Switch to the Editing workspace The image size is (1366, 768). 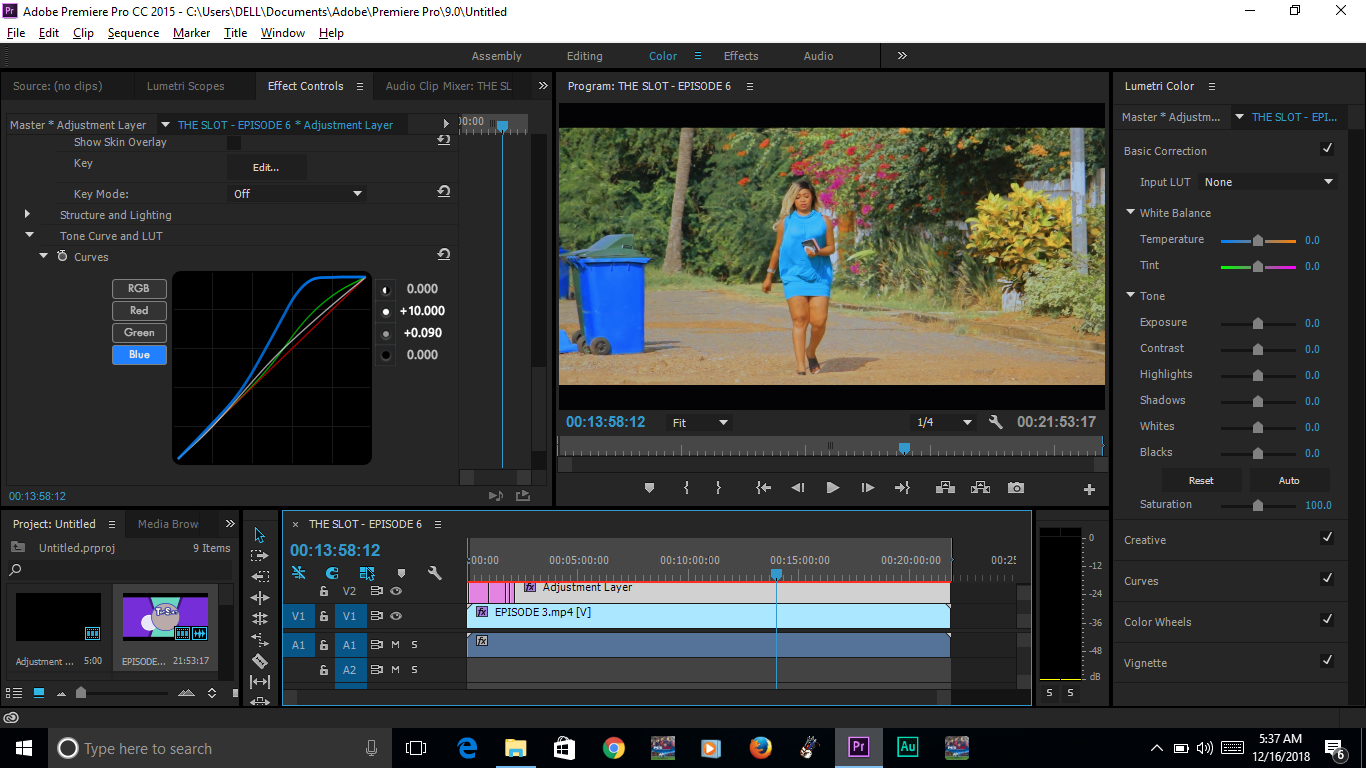click(584, 56)
